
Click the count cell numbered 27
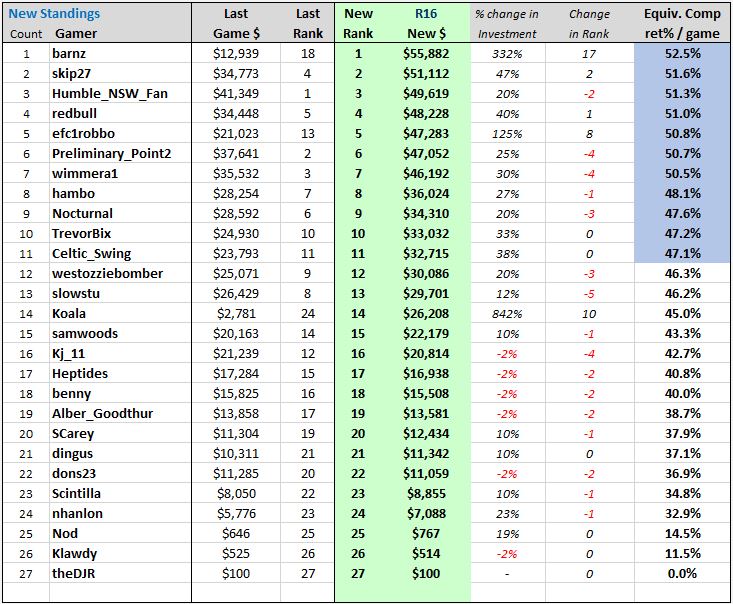click(26, 574)
